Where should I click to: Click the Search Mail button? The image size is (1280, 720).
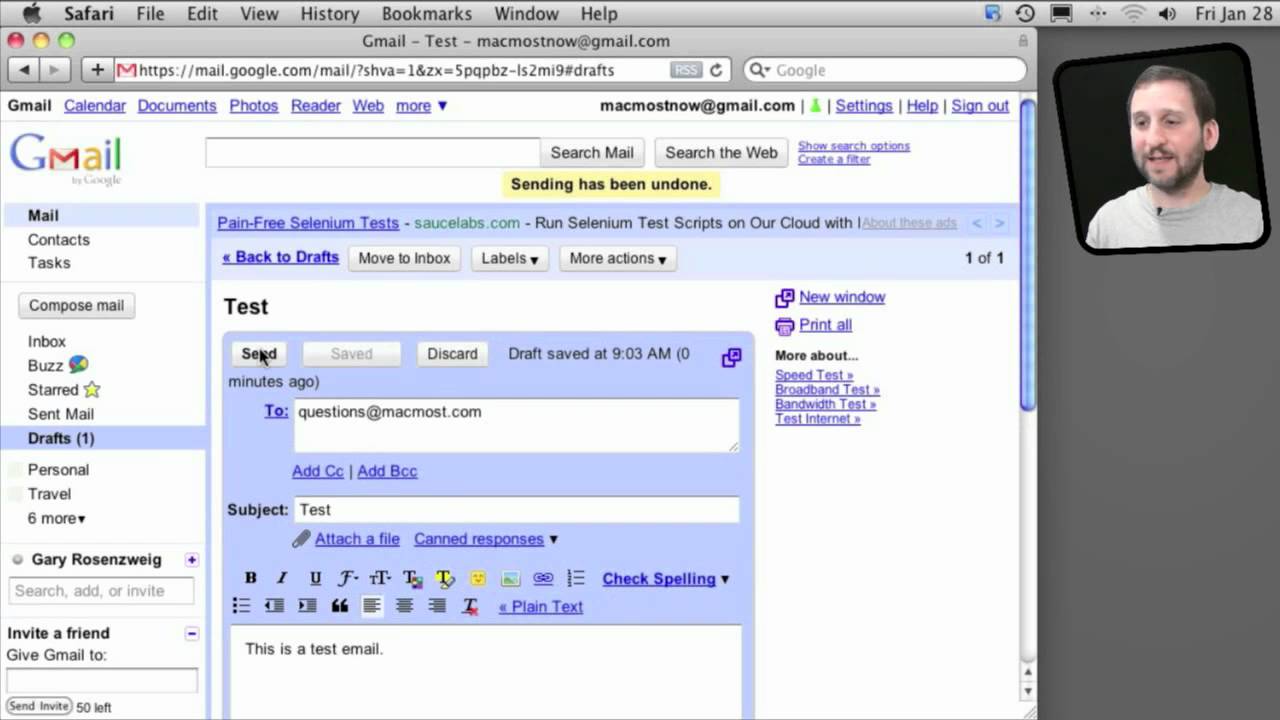[592, 153]
